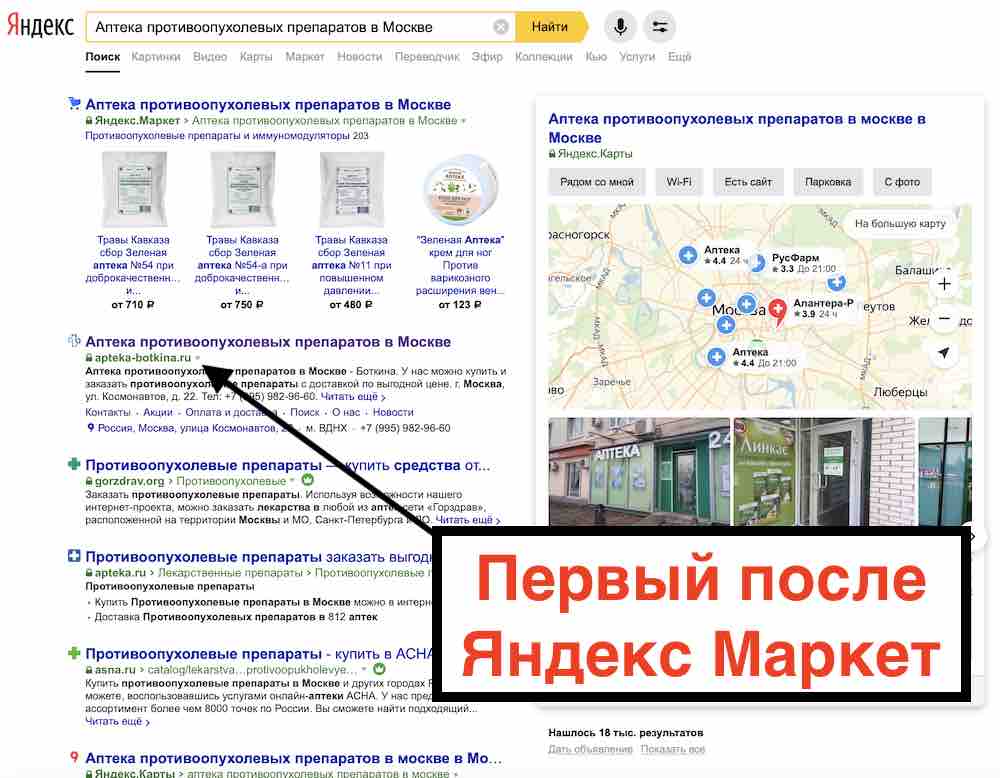Open Контакты sitelink of Botkina pharmacy
1000x778 pixels.
tap(108, 413)
